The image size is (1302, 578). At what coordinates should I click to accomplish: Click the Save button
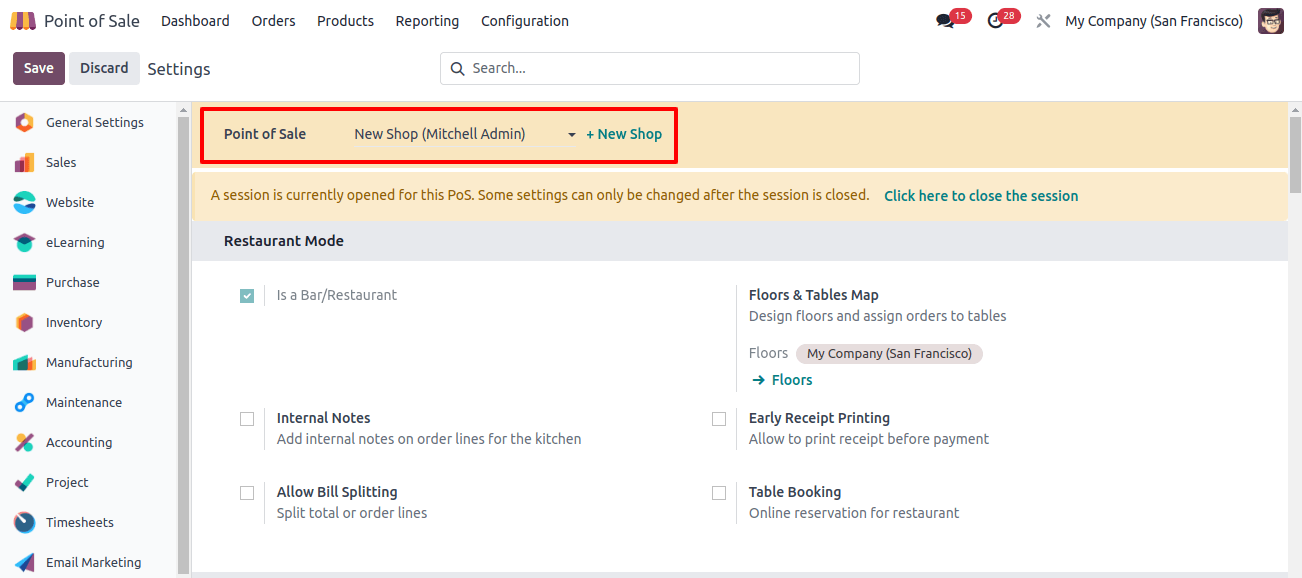click(x=39, y=68)
